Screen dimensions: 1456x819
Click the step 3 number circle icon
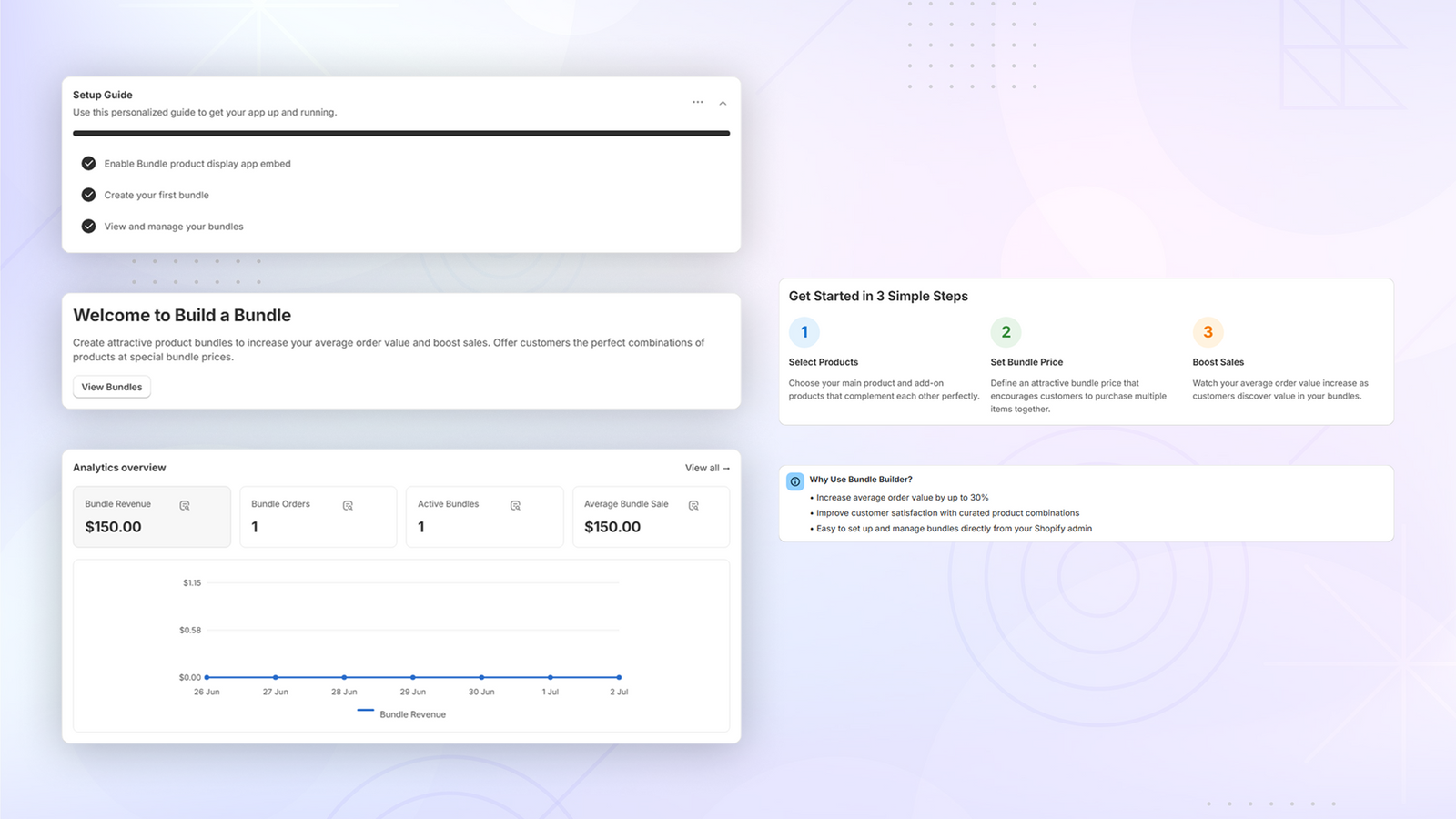(x=1208, y=332)
